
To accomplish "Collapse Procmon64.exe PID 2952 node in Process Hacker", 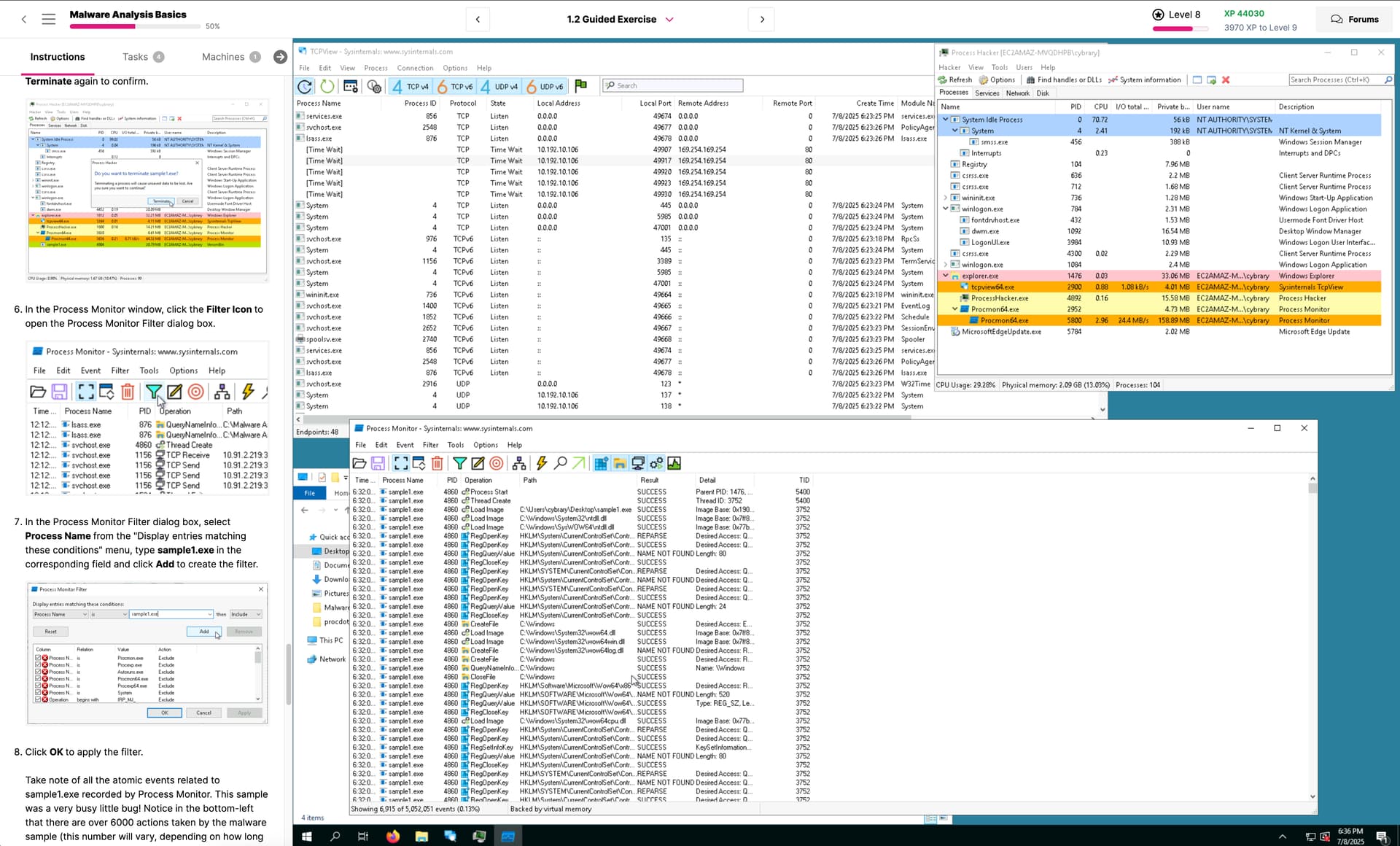I will point(954,309).
